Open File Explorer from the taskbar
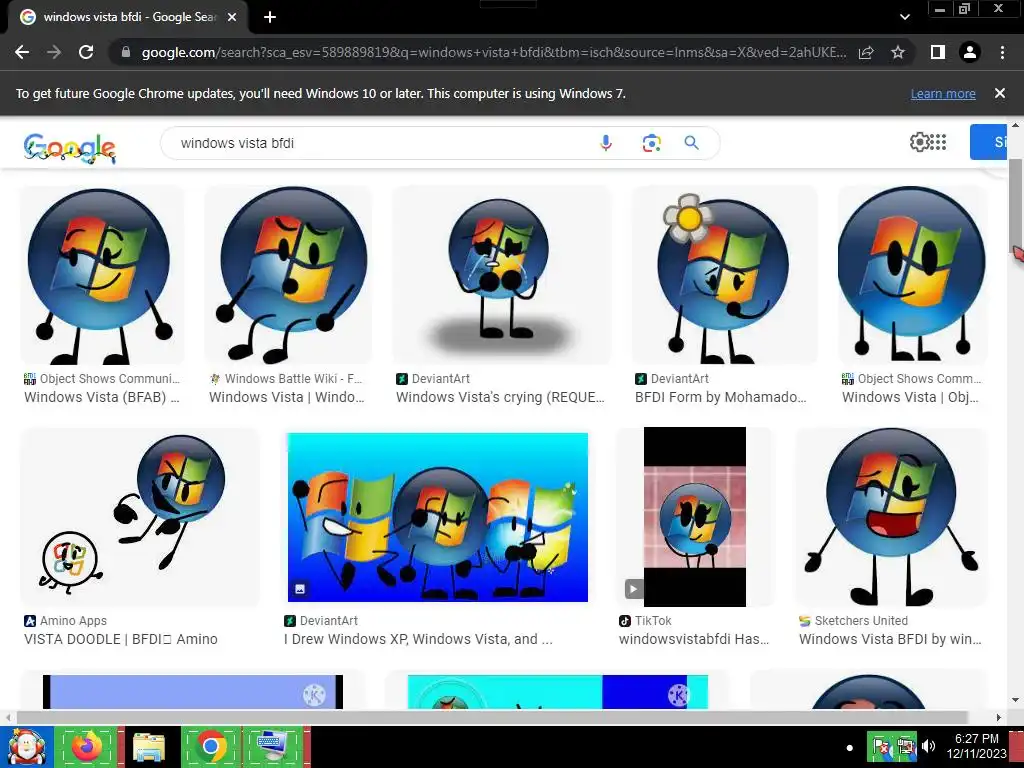 tap(149, 747)
